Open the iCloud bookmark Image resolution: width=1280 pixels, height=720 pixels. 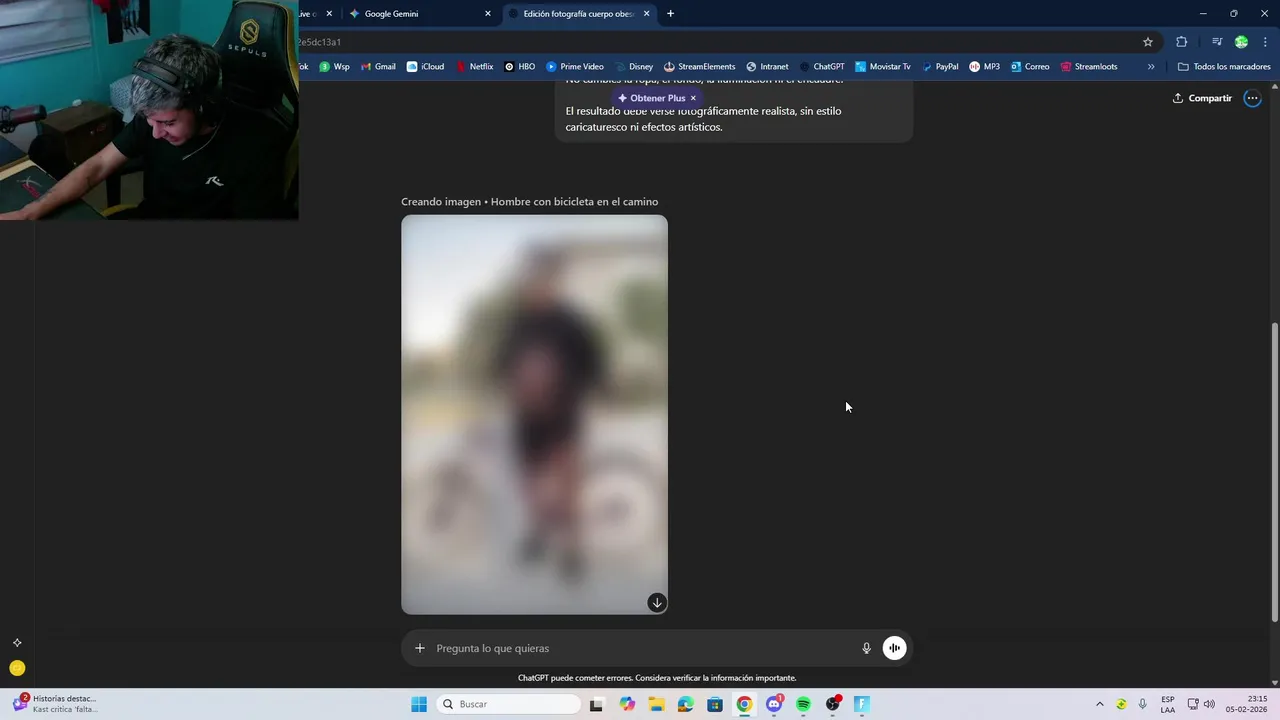425,67
